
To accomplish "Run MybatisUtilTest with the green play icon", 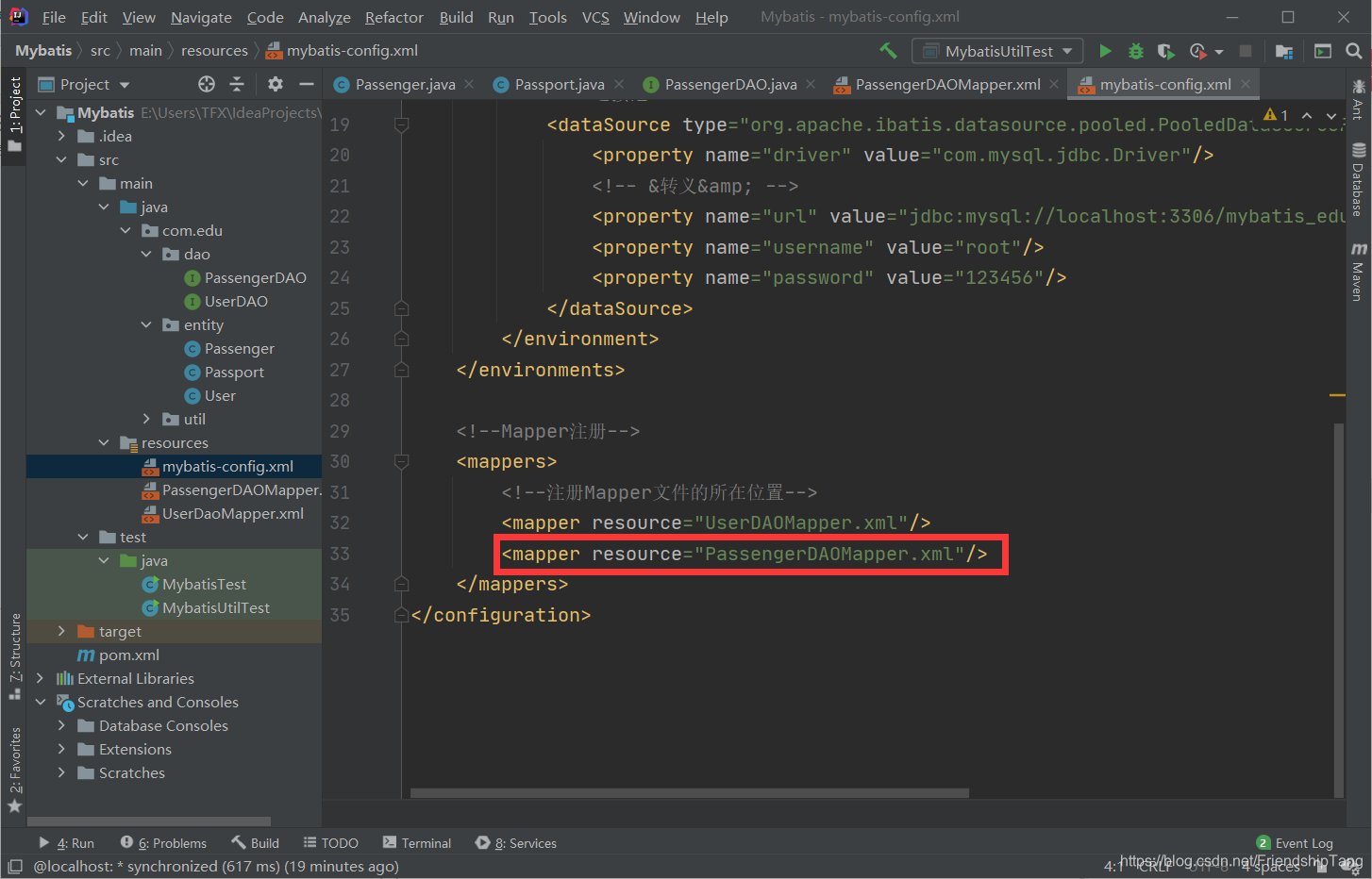I will (x=1105, y=51).
